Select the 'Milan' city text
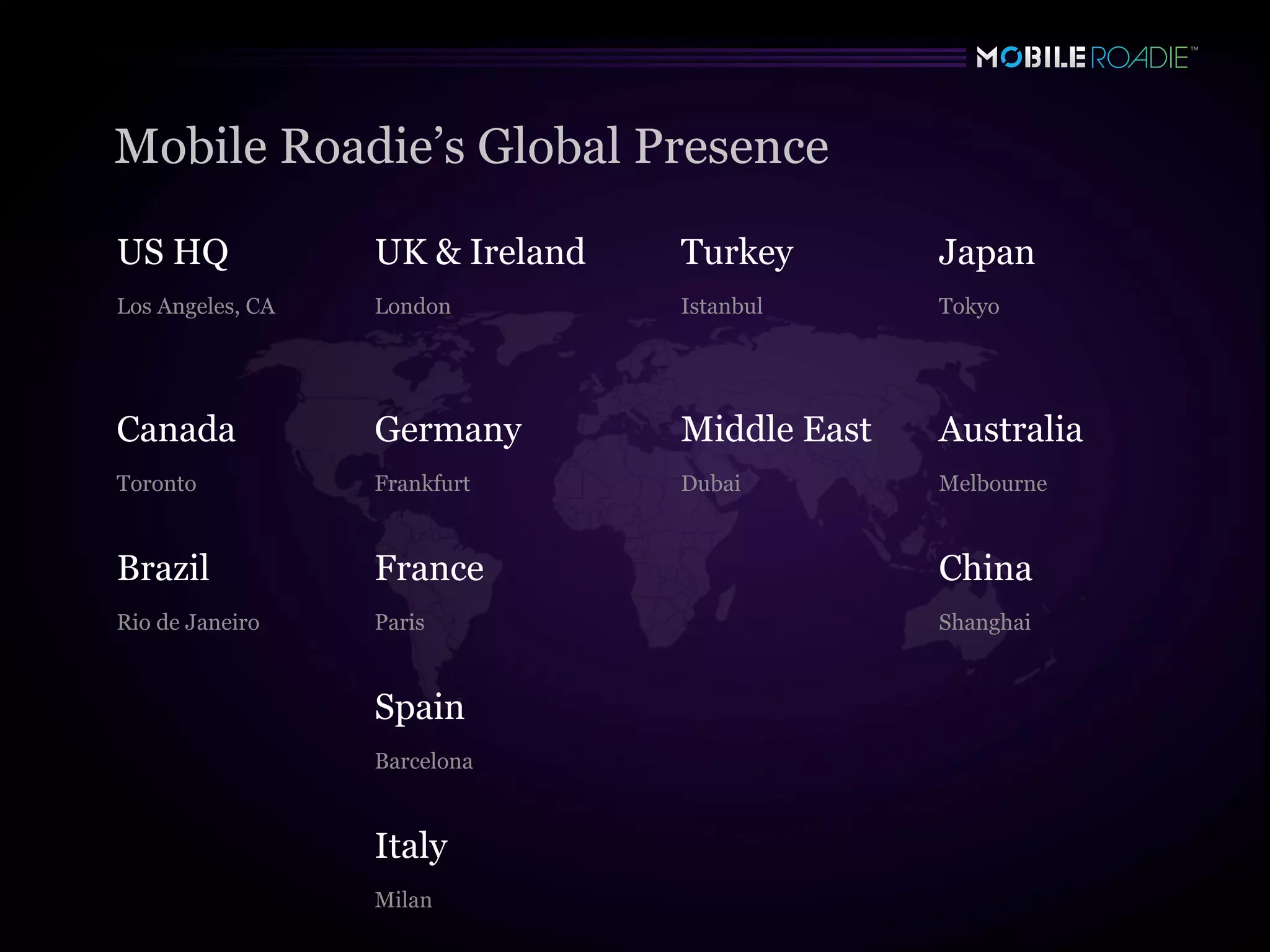This screenshot has height=952, width=1270. coord(403,900)
